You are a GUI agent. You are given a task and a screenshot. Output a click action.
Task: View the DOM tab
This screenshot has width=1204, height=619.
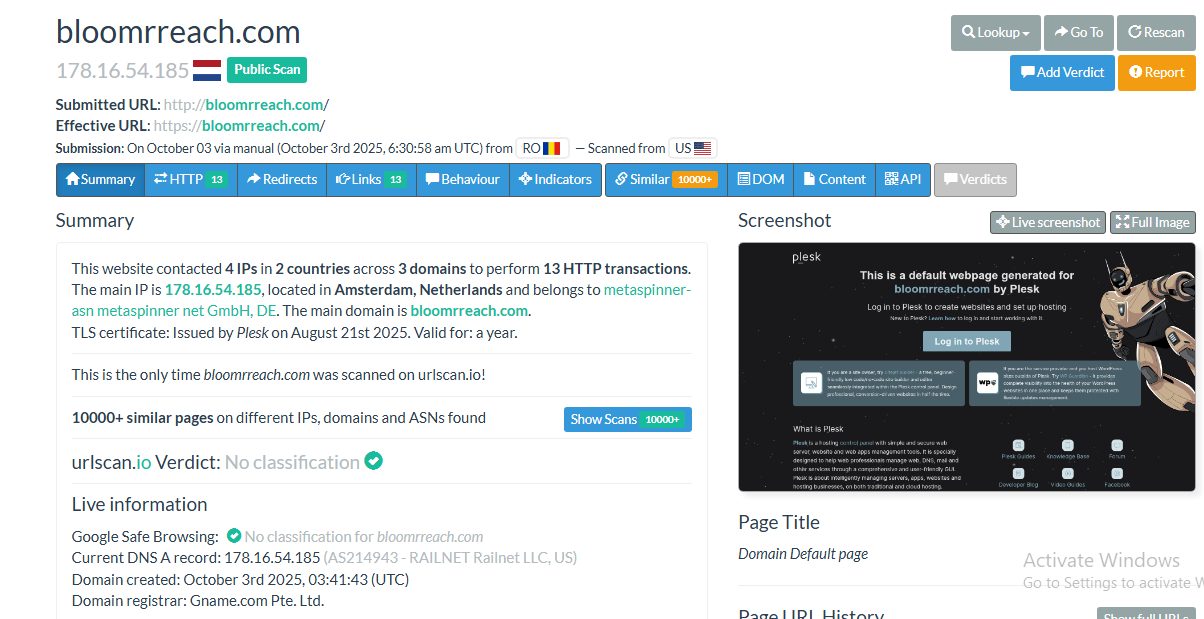(x=760, y=179)
